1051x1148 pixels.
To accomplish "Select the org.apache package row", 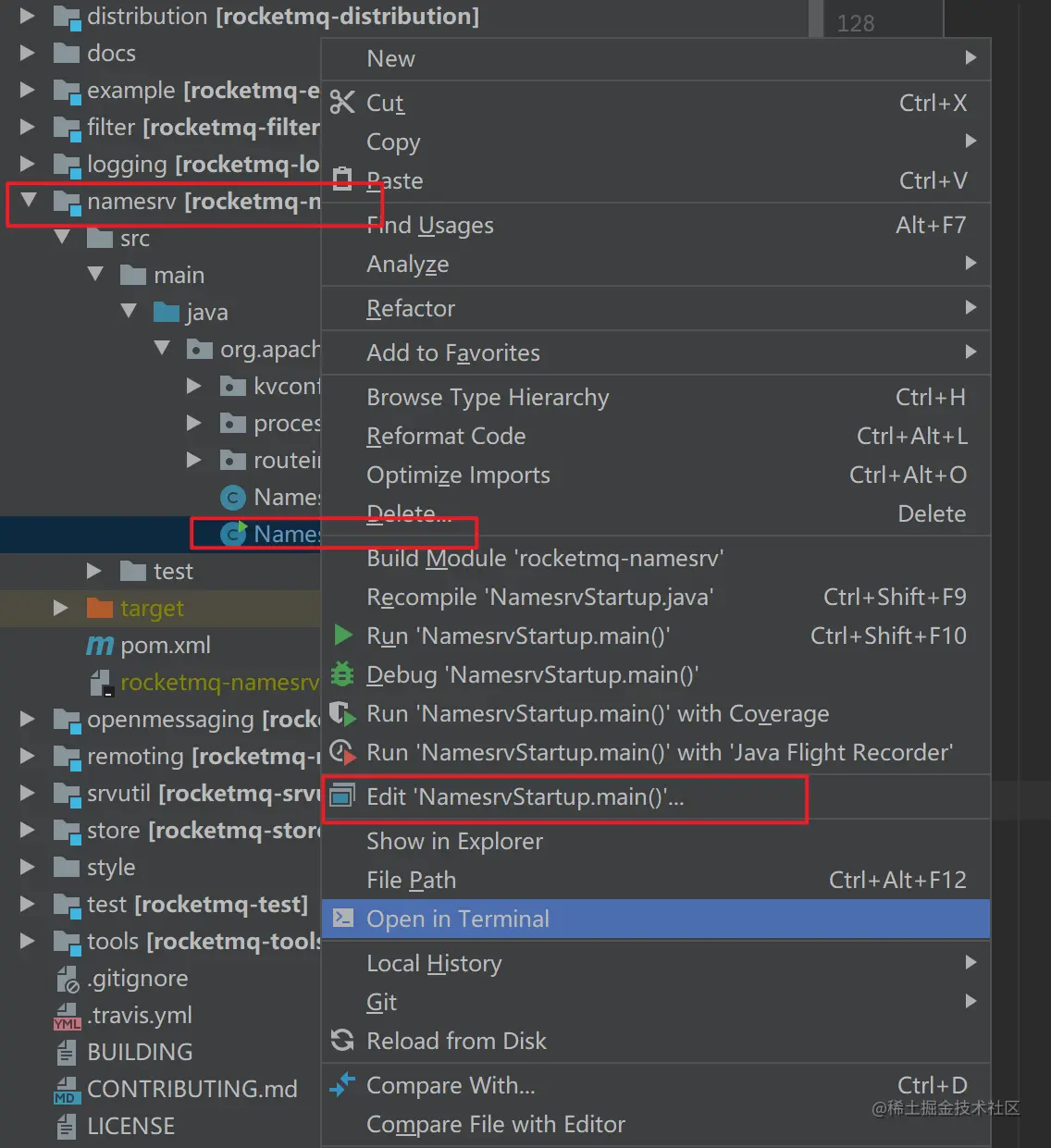I will click(x=160, y=349).
